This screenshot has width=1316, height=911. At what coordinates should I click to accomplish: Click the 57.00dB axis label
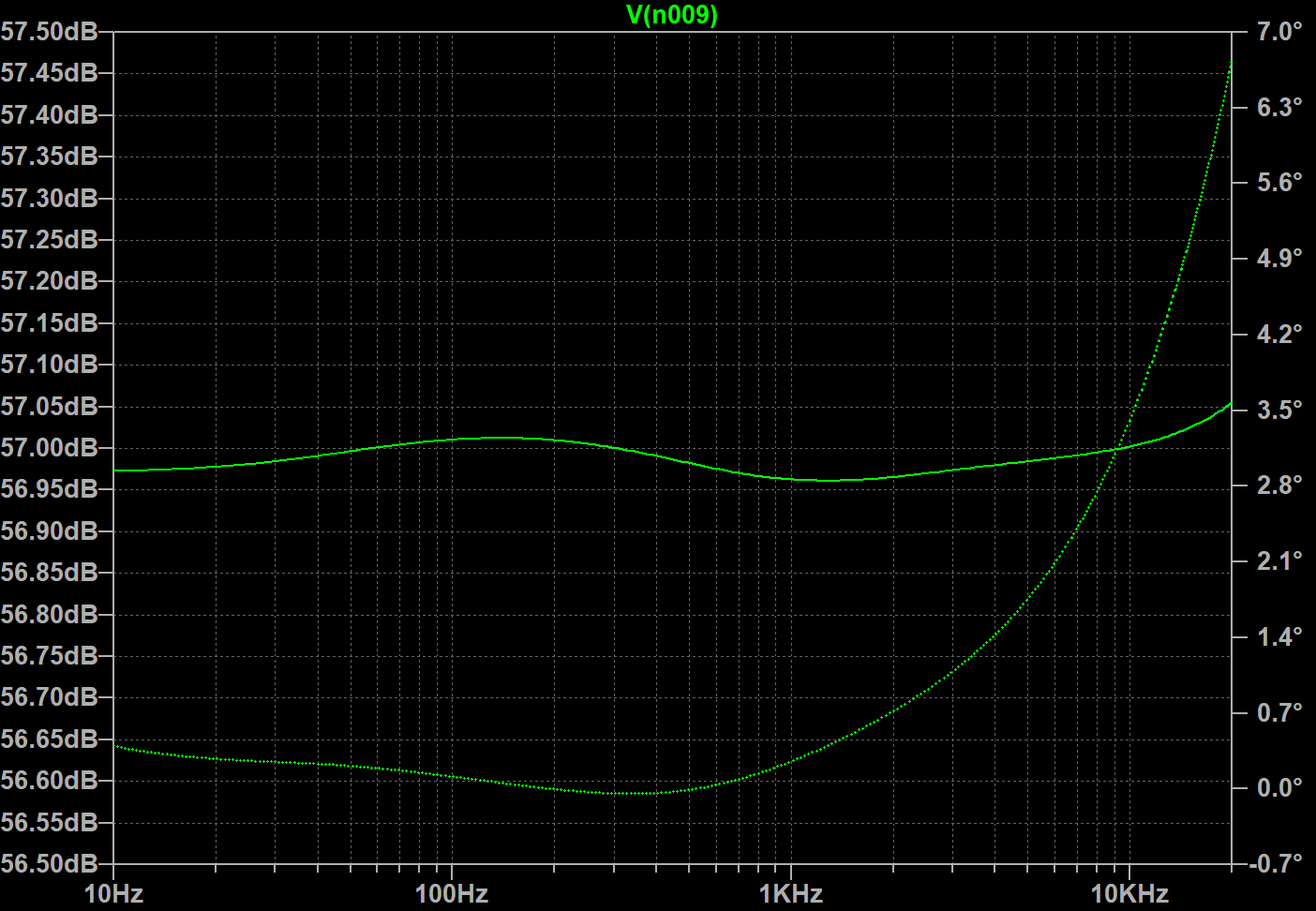[49, 448]
